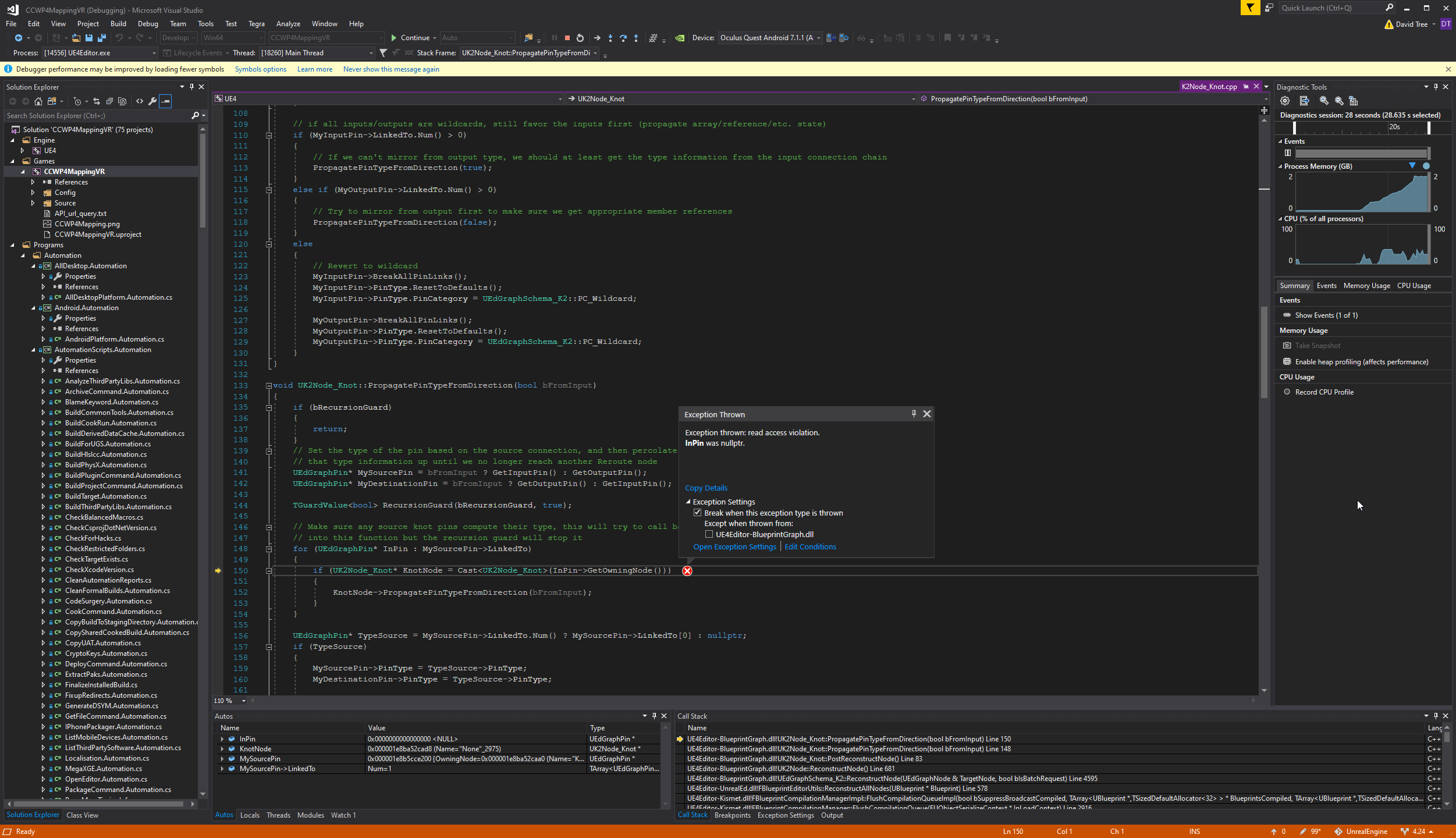Image resolution: width=1456 pixels, height=838 pixels.
Task: Expand the InPin variable in Autos
Action: [222, 739]
